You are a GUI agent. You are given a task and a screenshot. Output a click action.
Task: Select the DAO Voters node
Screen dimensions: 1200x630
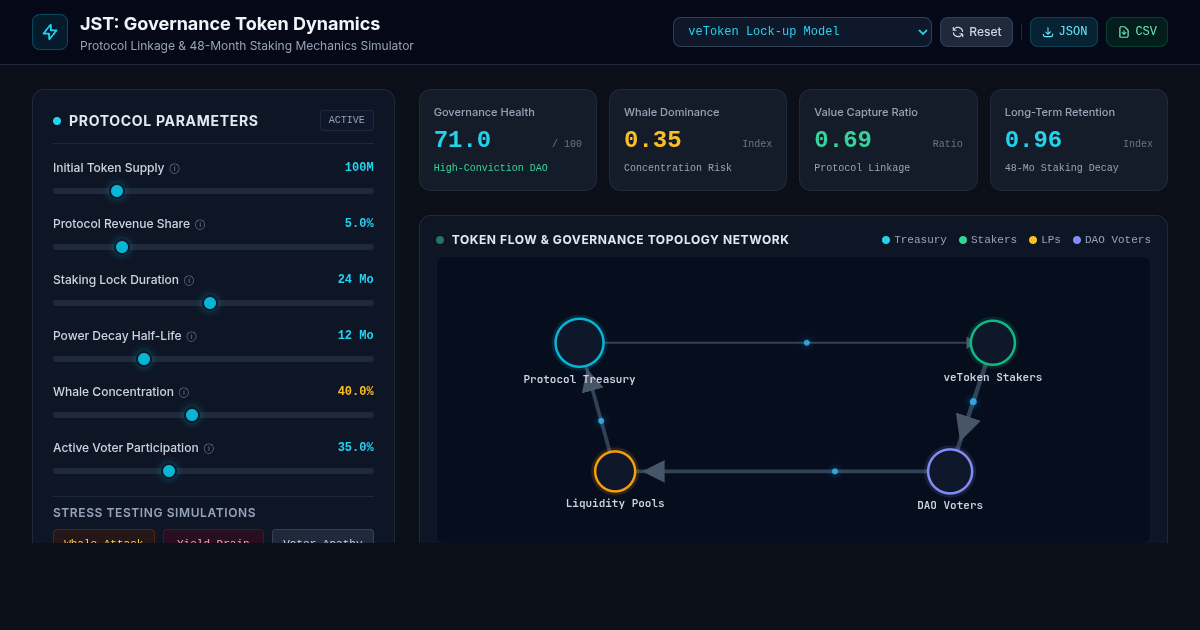(x=950, y=471)
